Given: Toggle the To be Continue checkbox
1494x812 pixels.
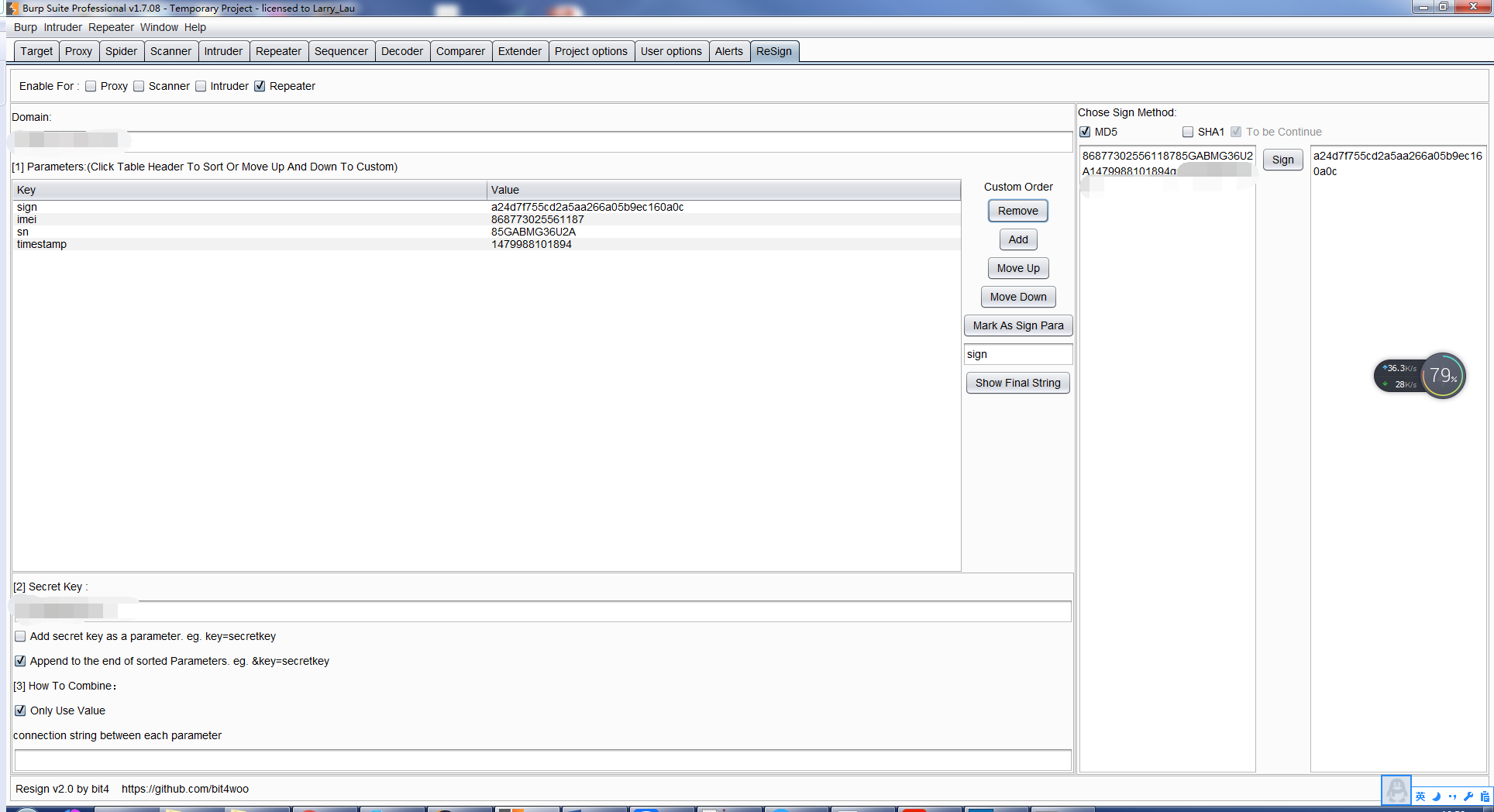Looking at the screenshot, I should pos(1236,132).
